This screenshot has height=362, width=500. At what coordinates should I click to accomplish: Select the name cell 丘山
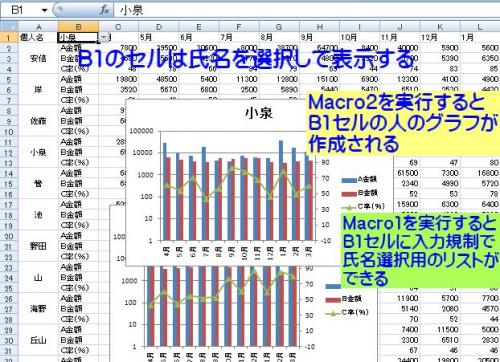coord(38,340)
